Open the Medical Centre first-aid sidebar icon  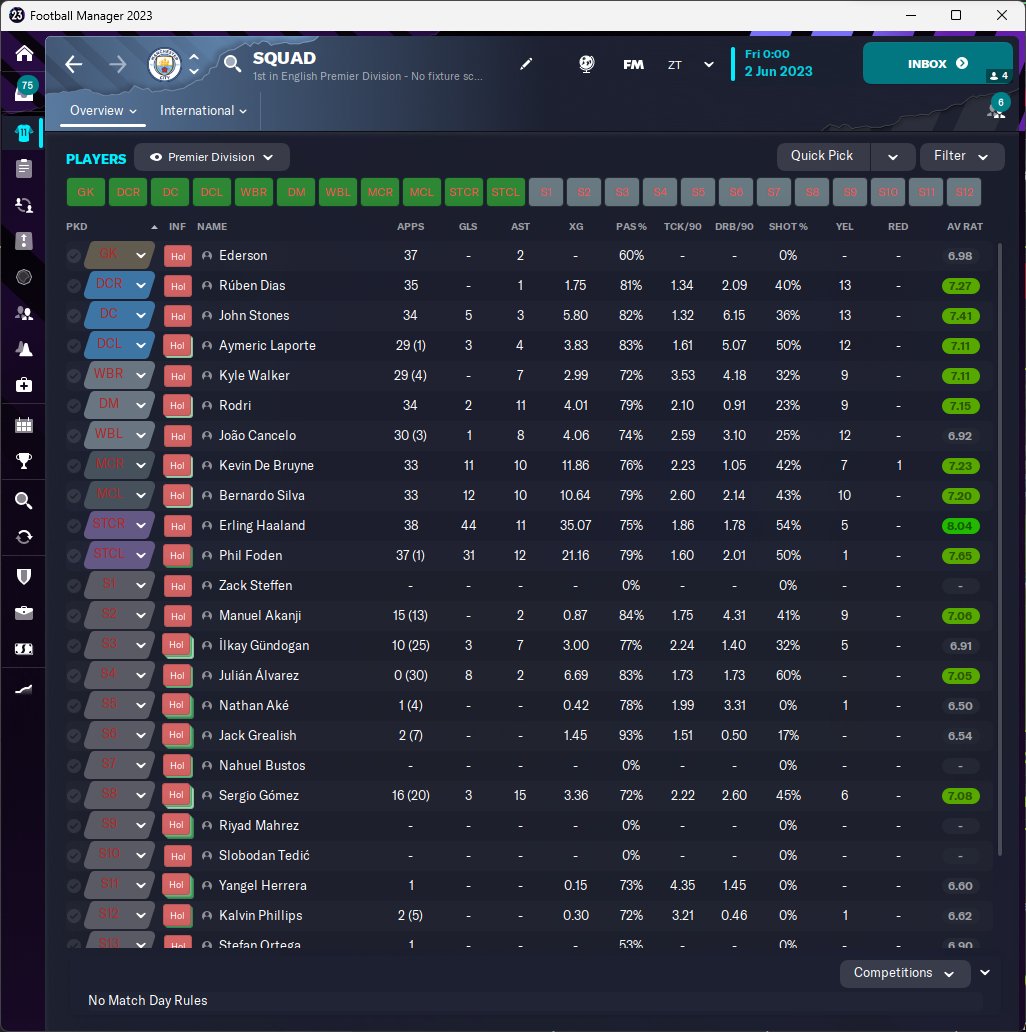pos(24,384)
